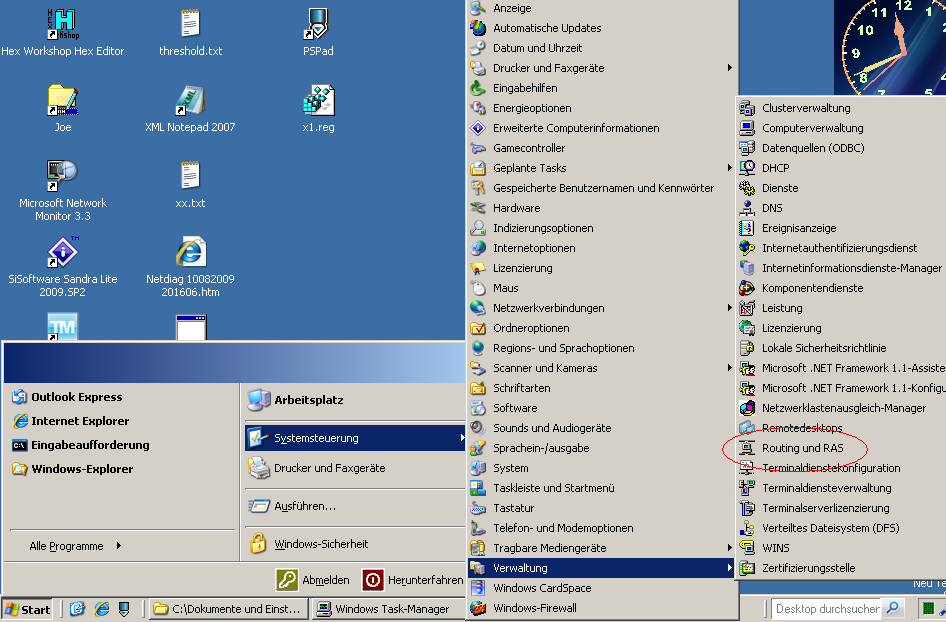
Task: Expand Drucker und Faxgeräte in control panel list
Action: click(602, 68)
